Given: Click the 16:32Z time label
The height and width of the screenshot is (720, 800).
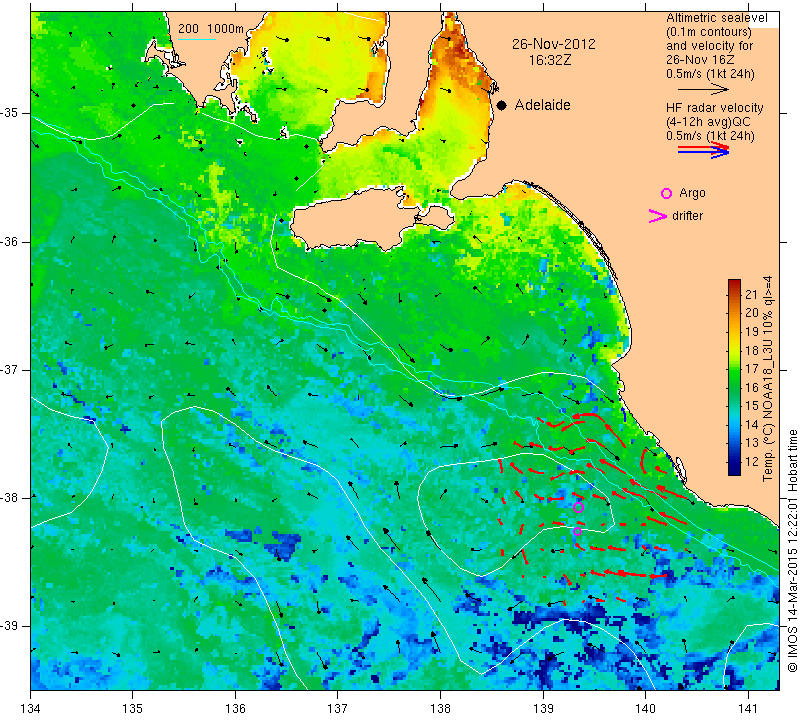Looking at the screenshot, I should coord(549,60).
